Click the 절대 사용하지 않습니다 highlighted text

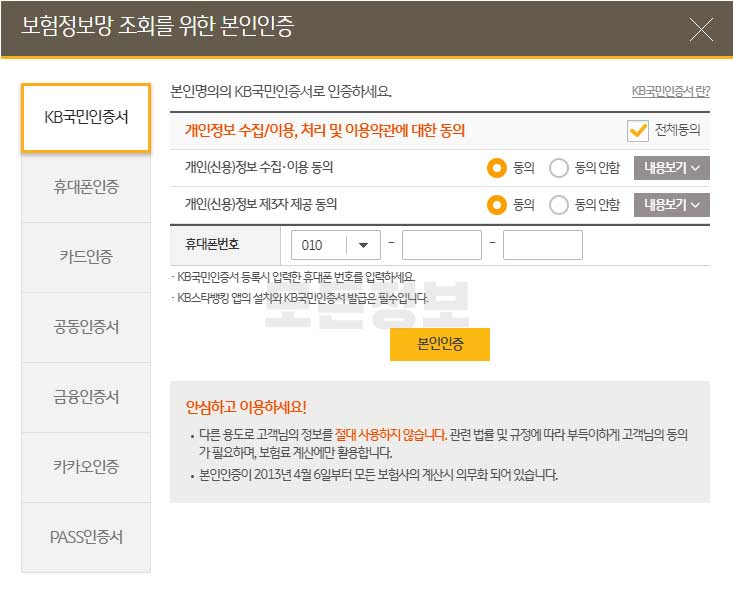tap(391, 435)
